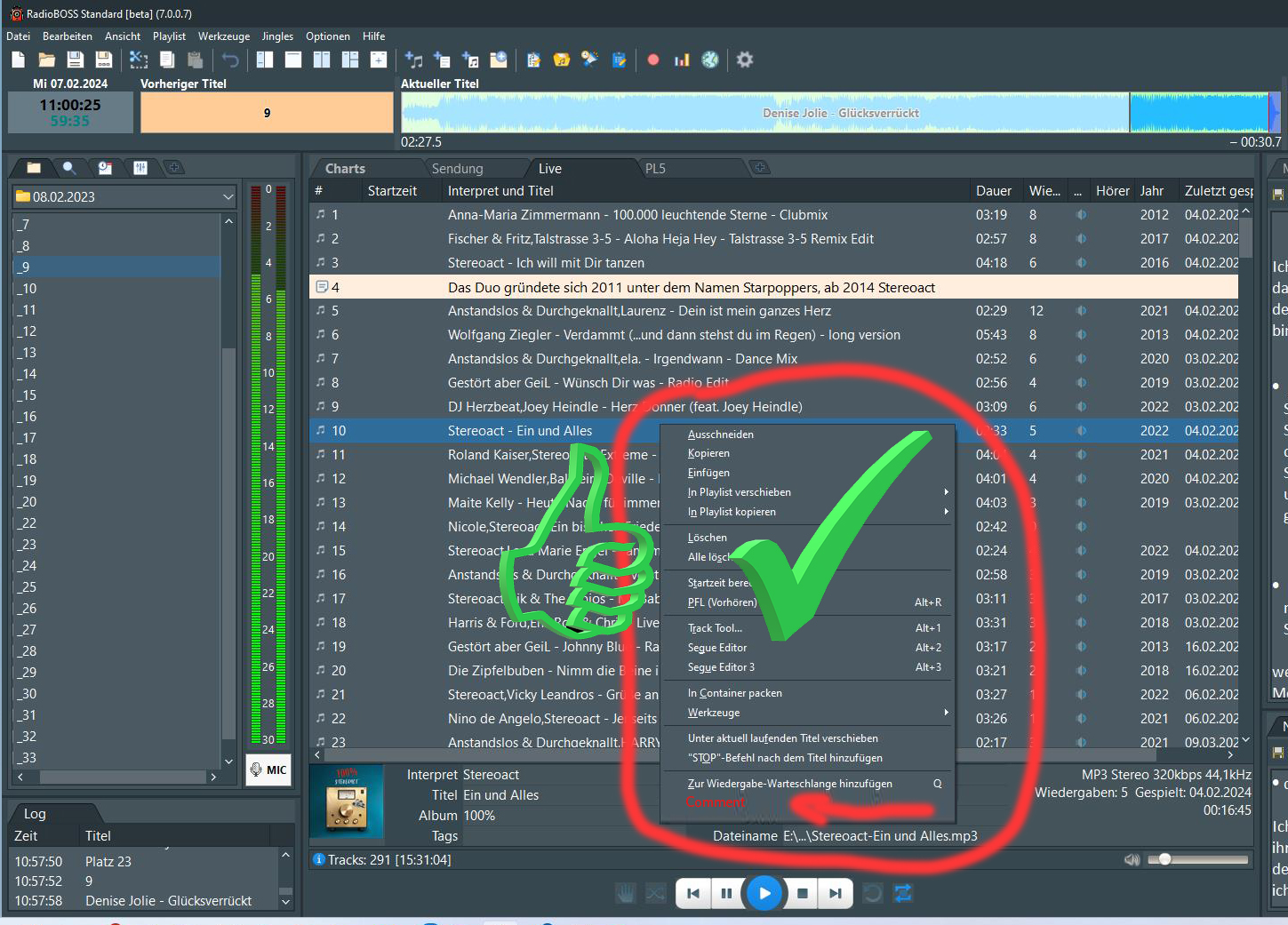
Task: Open settings via the gear icon
Action: (745, 60)
